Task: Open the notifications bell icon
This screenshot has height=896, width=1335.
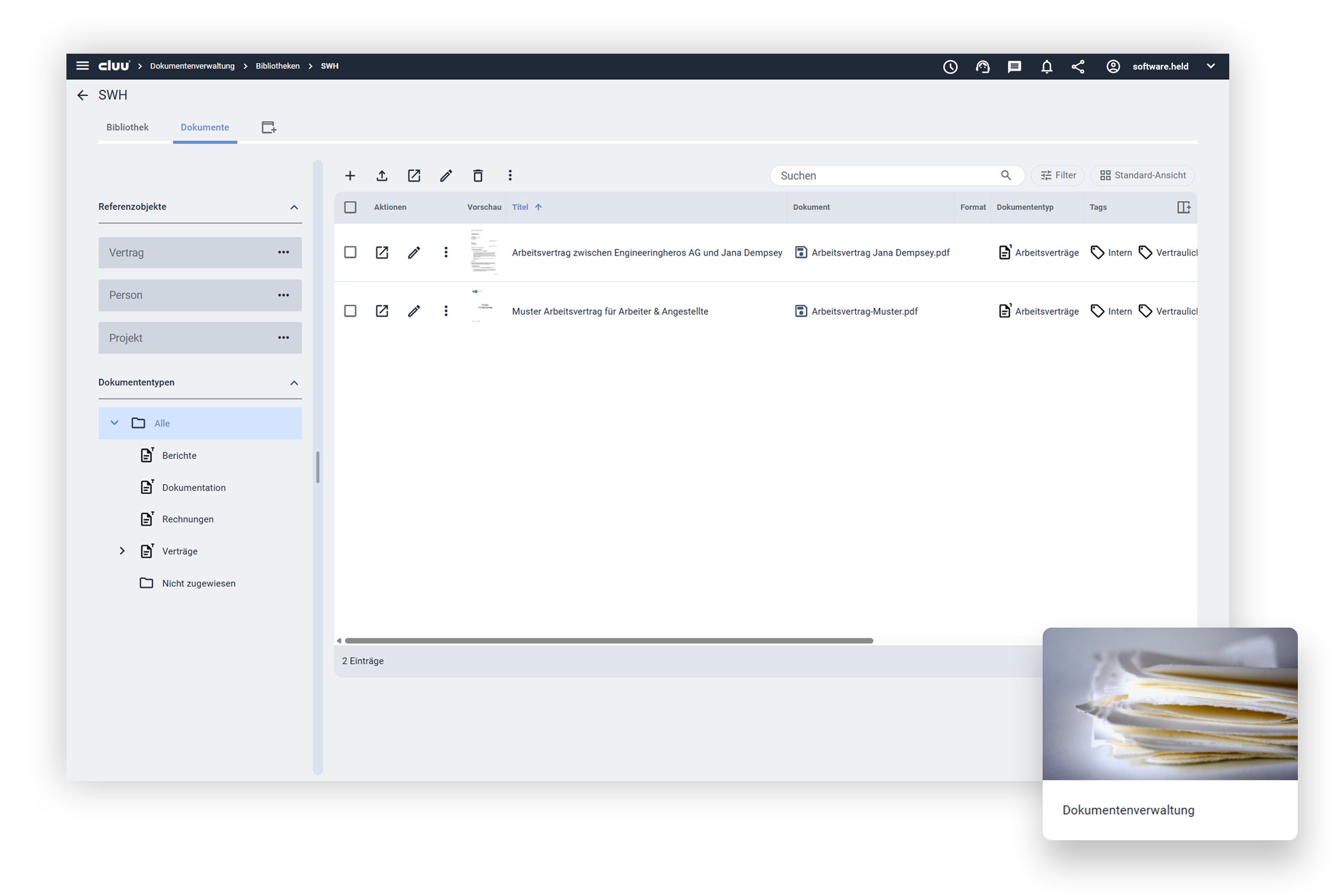Action: 1046,66
